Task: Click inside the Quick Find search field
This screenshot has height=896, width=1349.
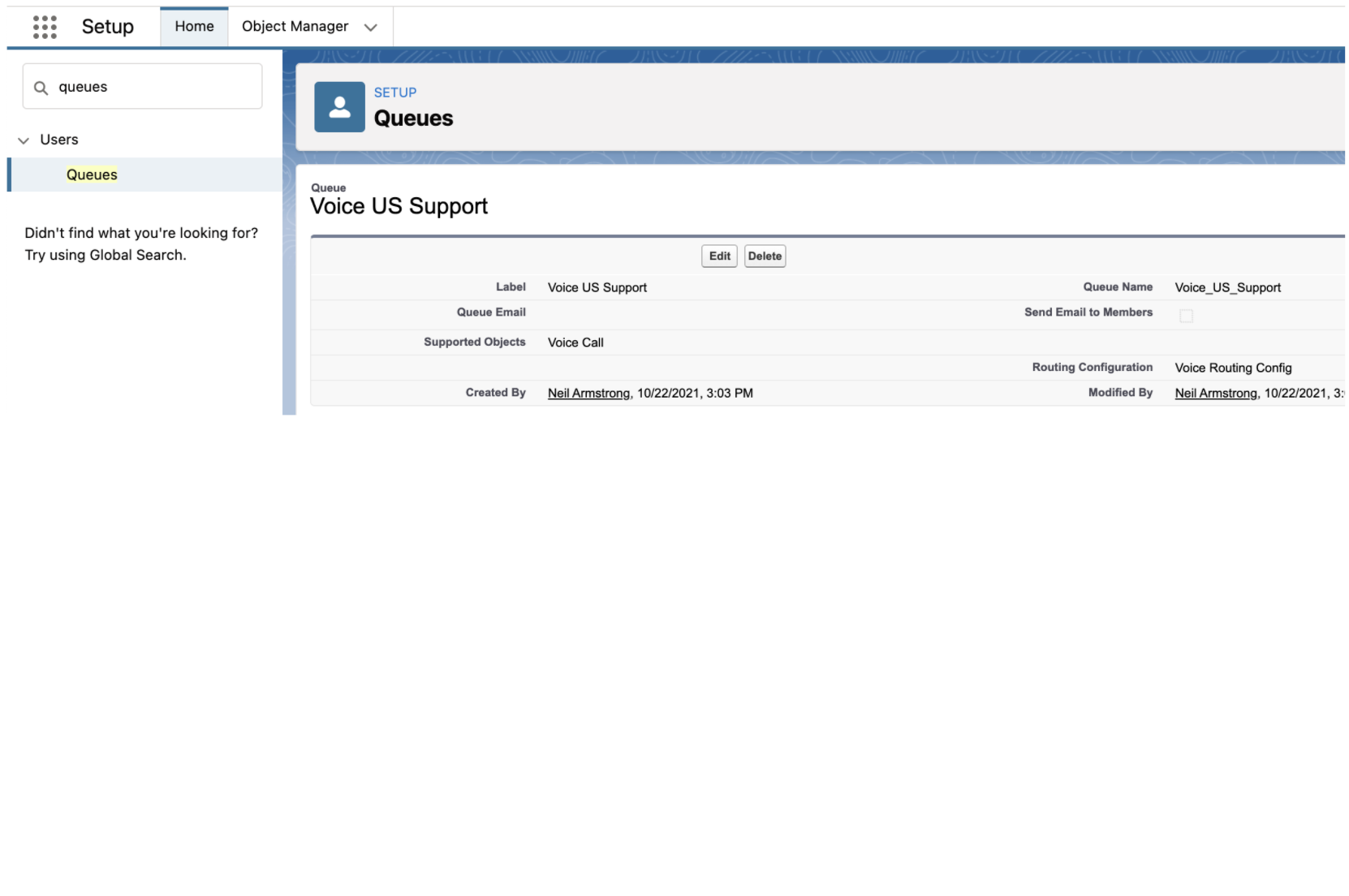Action: tap(142, 86)
